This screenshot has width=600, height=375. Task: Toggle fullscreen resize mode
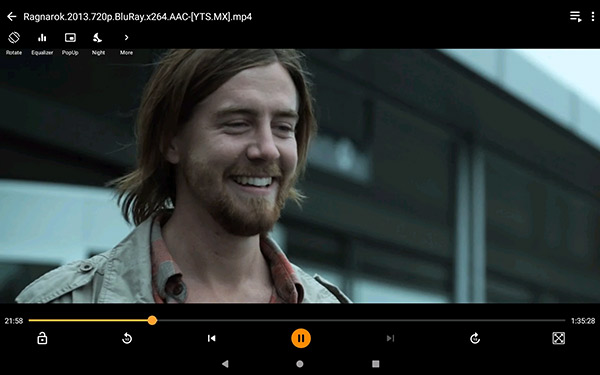(x=559, y=338)
